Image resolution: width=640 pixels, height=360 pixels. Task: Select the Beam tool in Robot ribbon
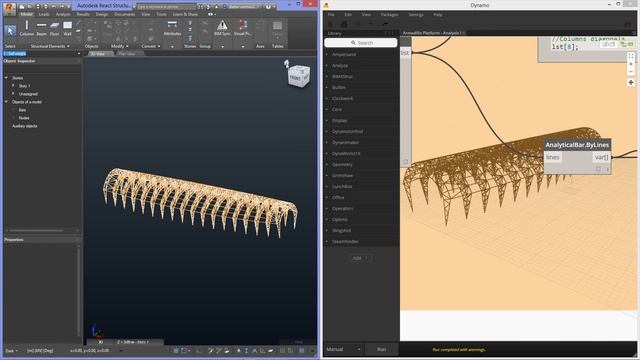pos(41,28)
